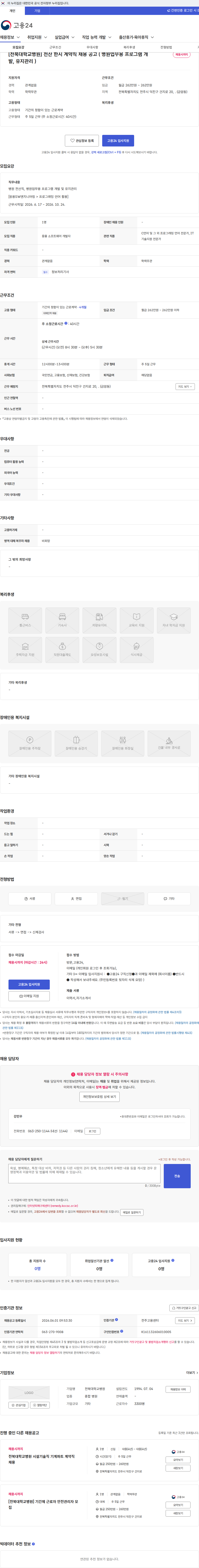
Task: Click the 서류 screening step box
Action: pos(30,898)
